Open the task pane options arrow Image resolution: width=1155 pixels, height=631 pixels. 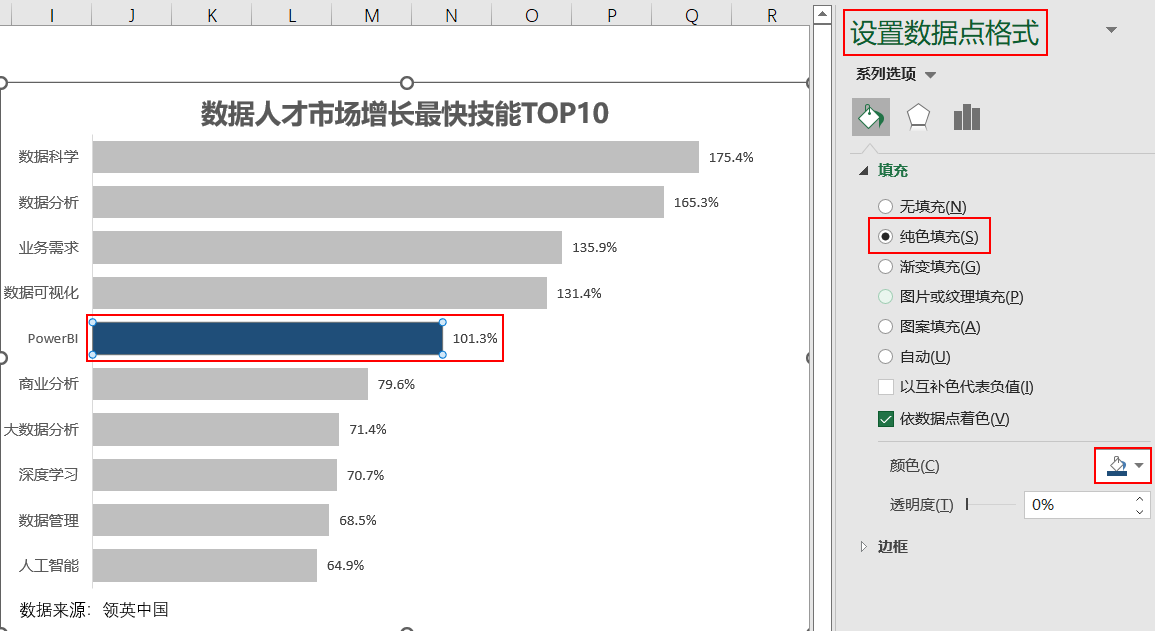(x=1112, y=30)
